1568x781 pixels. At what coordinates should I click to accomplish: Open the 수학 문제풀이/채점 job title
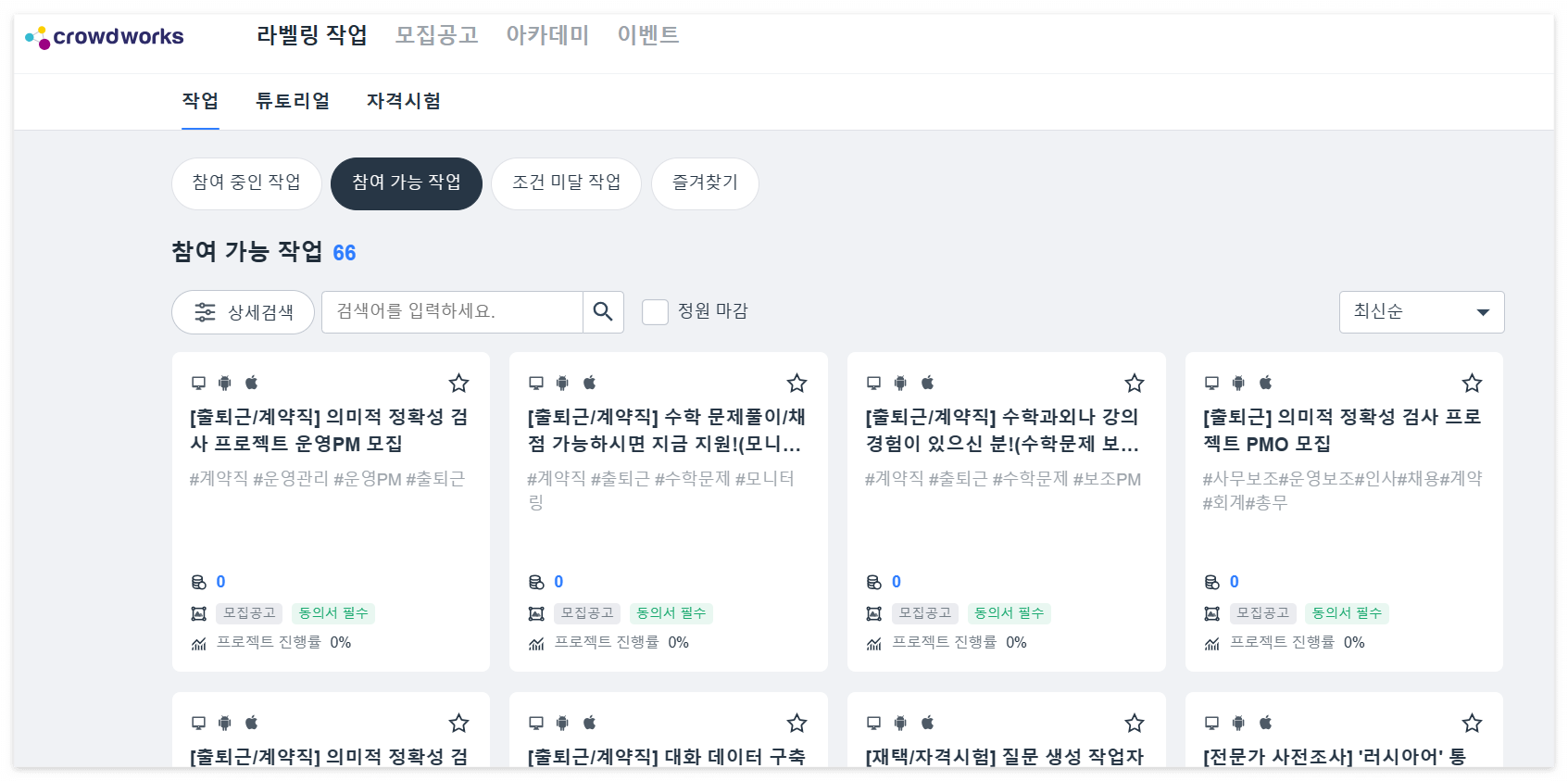coord(667,430)
